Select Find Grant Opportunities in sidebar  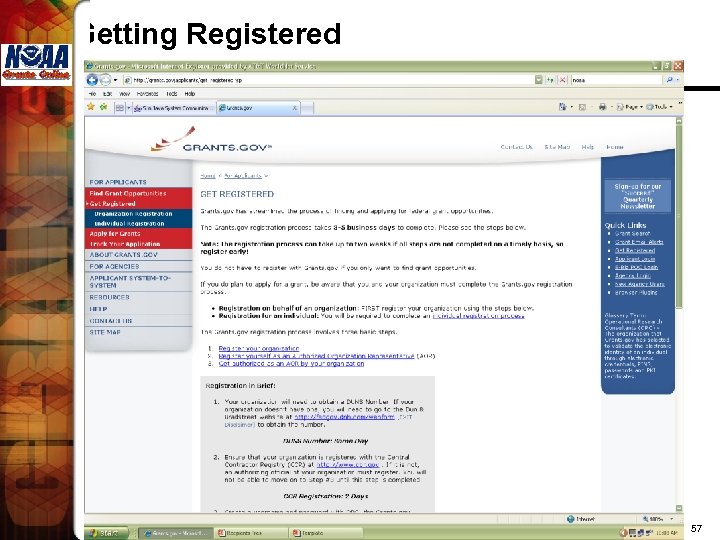[138, 193]
